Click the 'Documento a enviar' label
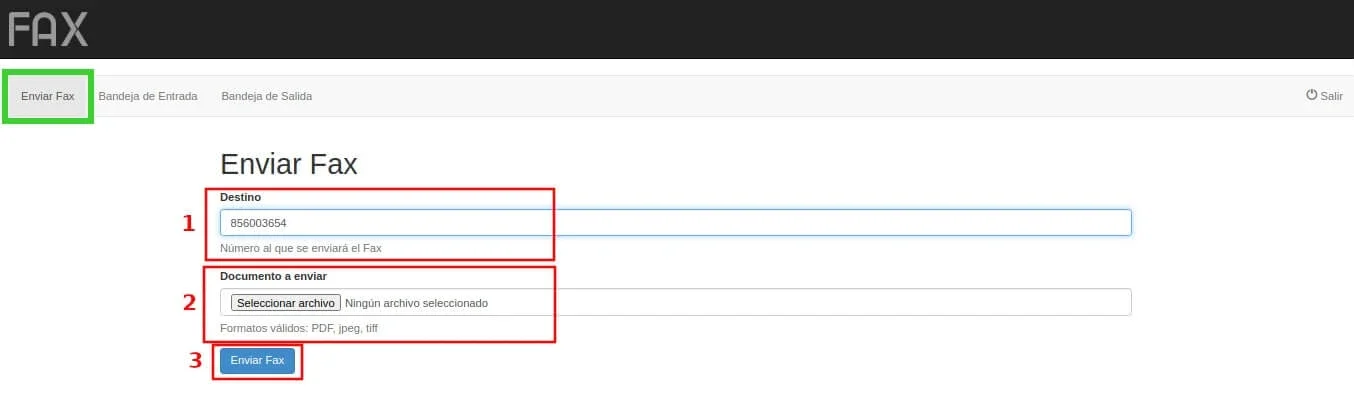This screenshot has width=1354, height=402. [273, 276]
